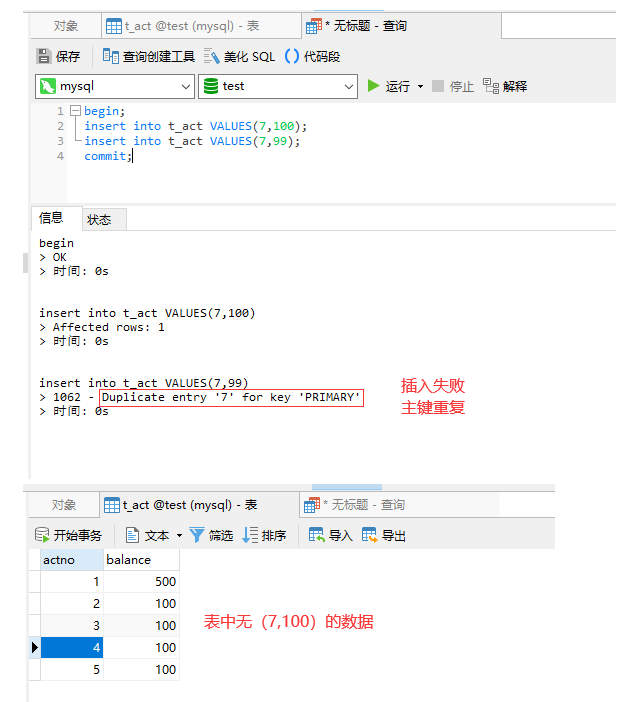Screen dimensions: 632x702
Task: Click the cell with actno 1
Action: click(x=72, y=582)
